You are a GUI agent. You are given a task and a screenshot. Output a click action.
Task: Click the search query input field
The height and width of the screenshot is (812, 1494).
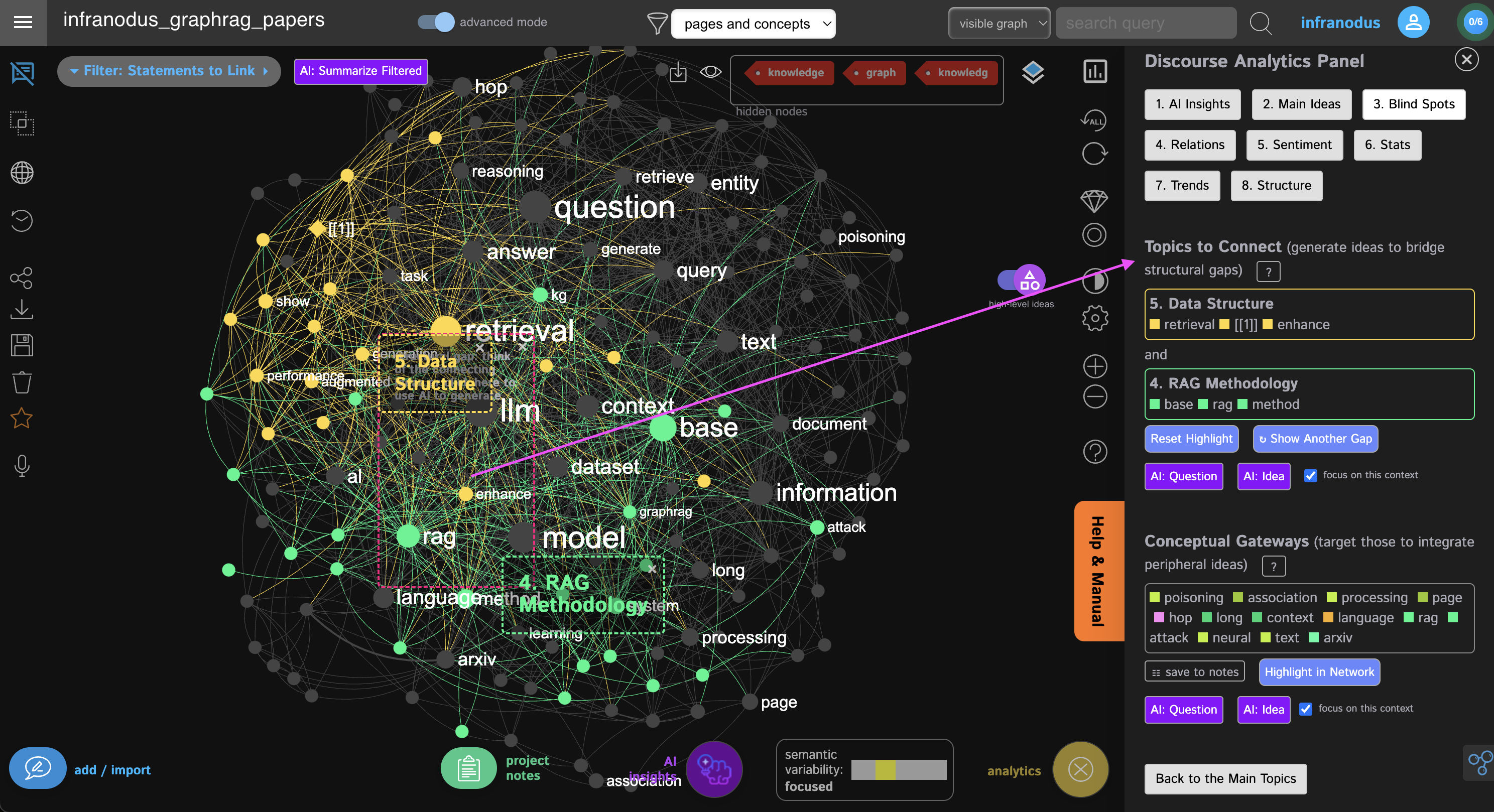[1146, 23]
